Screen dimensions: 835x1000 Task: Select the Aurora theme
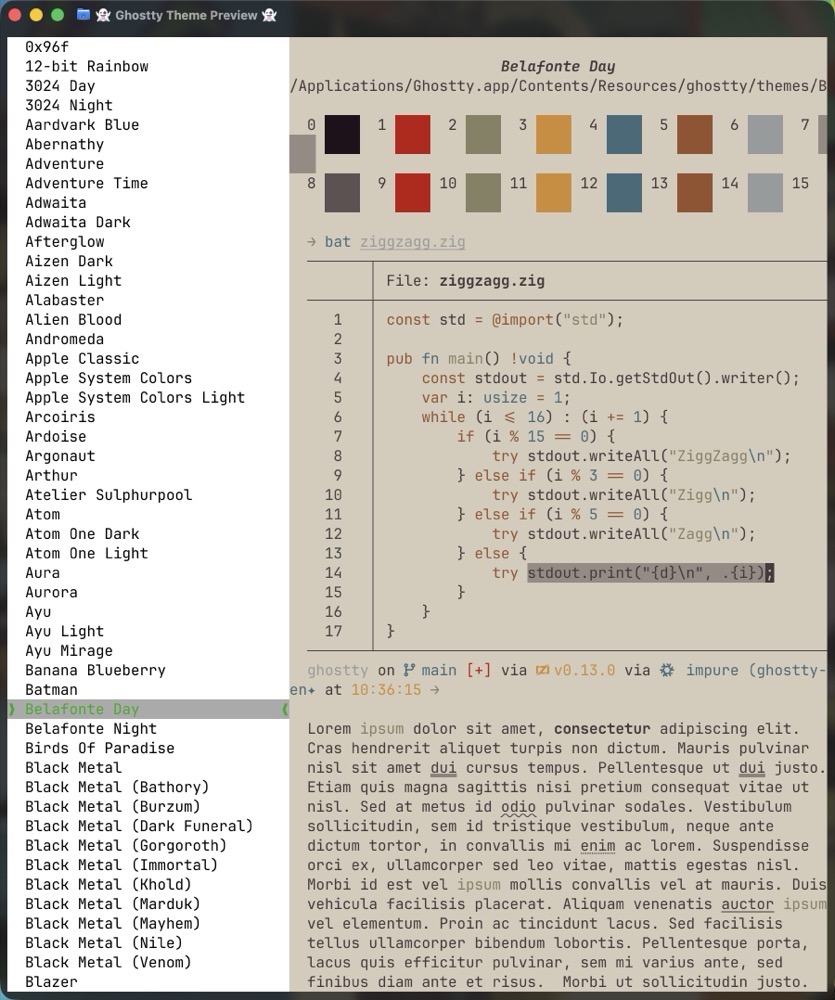51,592
